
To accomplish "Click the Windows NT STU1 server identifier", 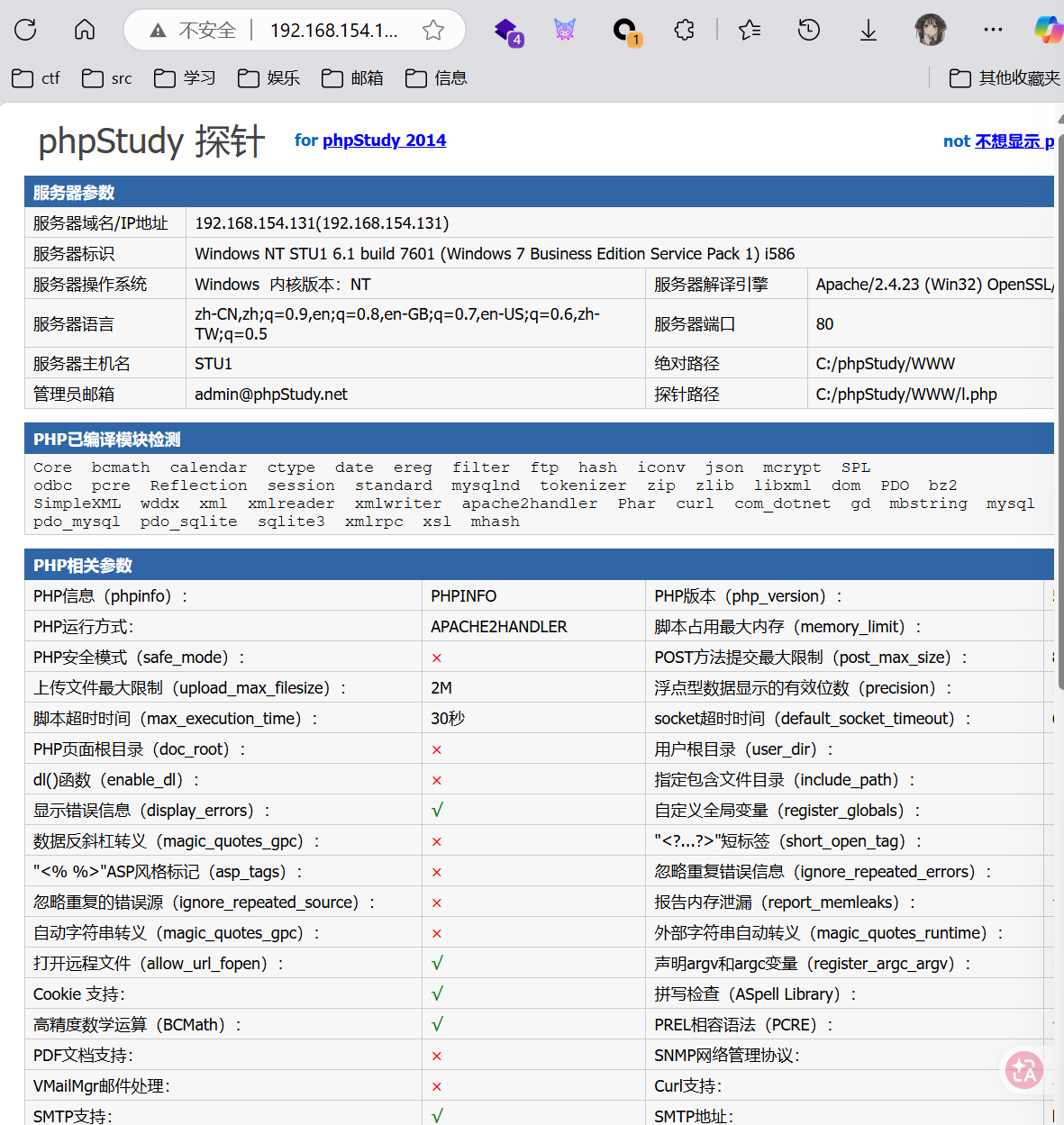I will [495, 254].
